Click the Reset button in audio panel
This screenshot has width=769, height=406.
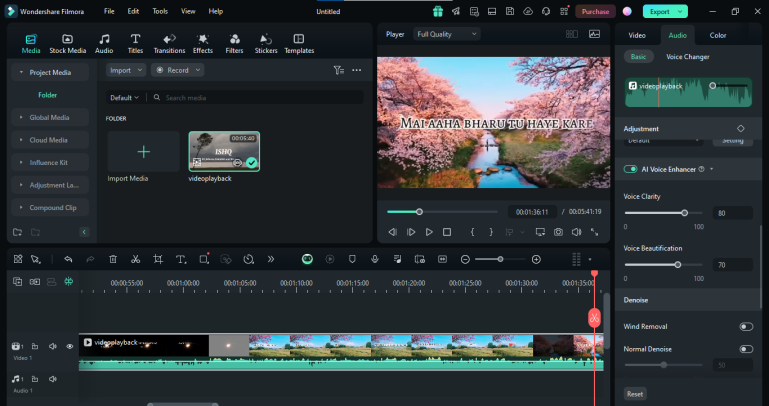pos(635,394)
